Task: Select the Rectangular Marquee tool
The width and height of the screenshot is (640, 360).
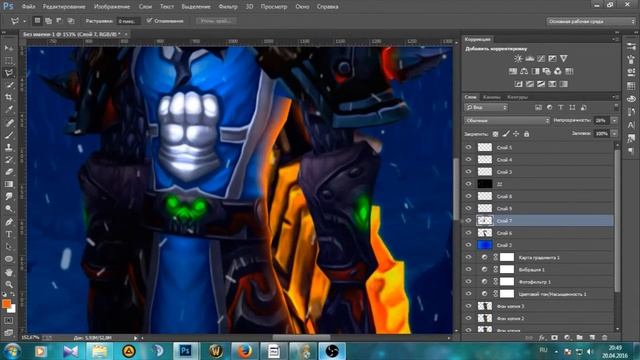Action: (9, 61)
